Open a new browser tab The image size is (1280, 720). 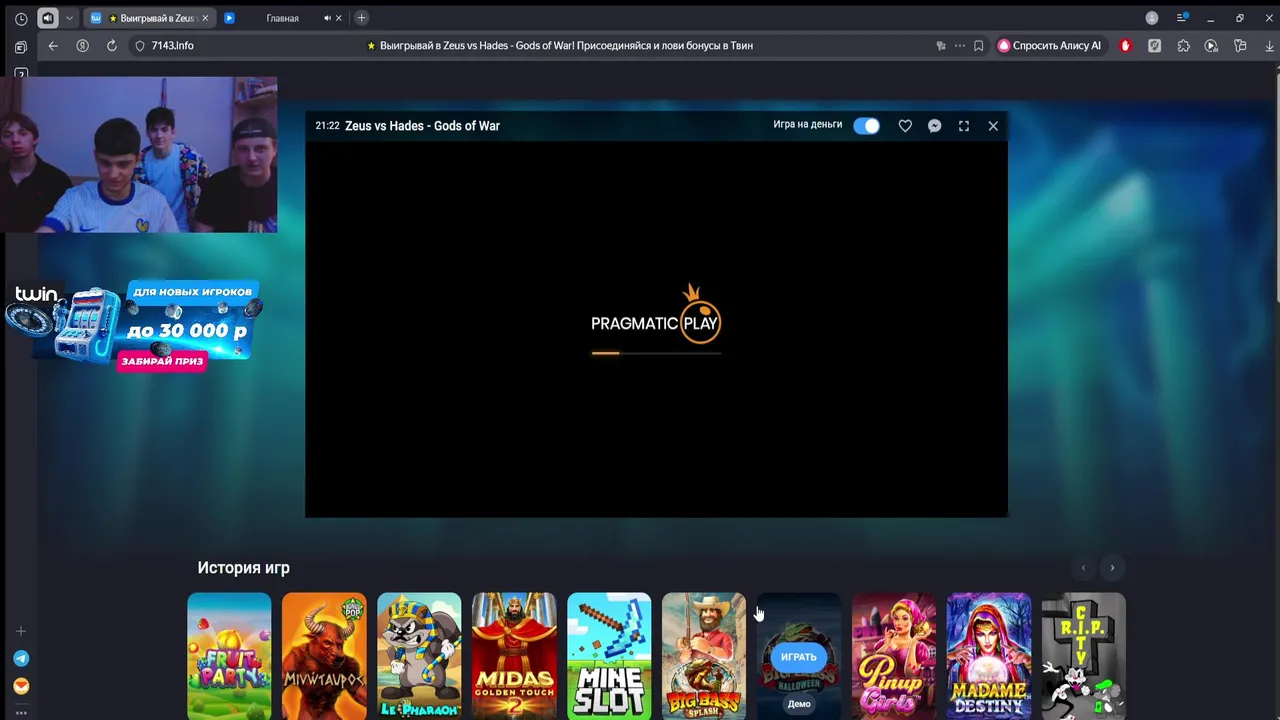click(361, 18)
